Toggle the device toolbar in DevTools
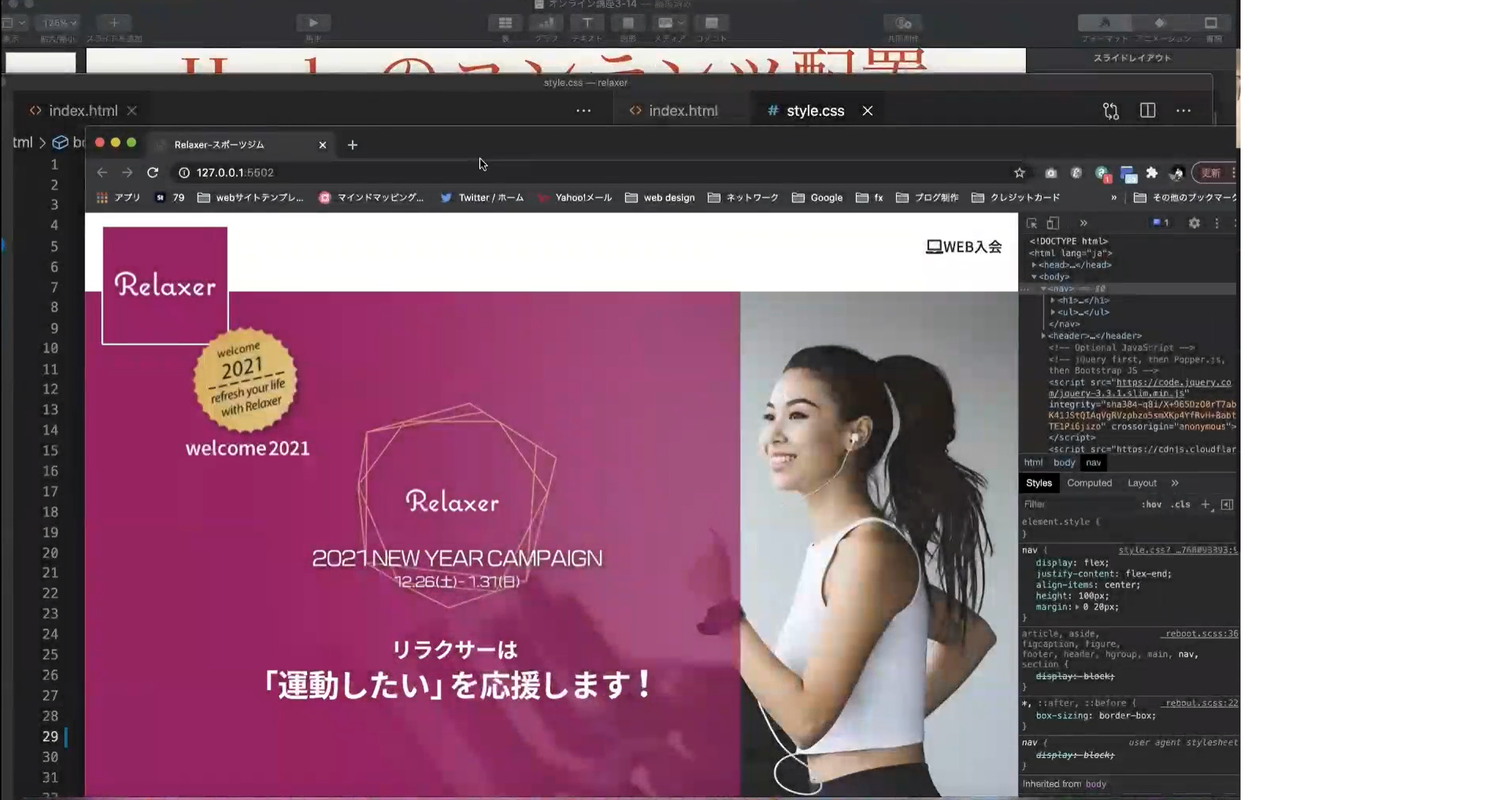Screen dimensions: 1512x800 coord(1053,223)
